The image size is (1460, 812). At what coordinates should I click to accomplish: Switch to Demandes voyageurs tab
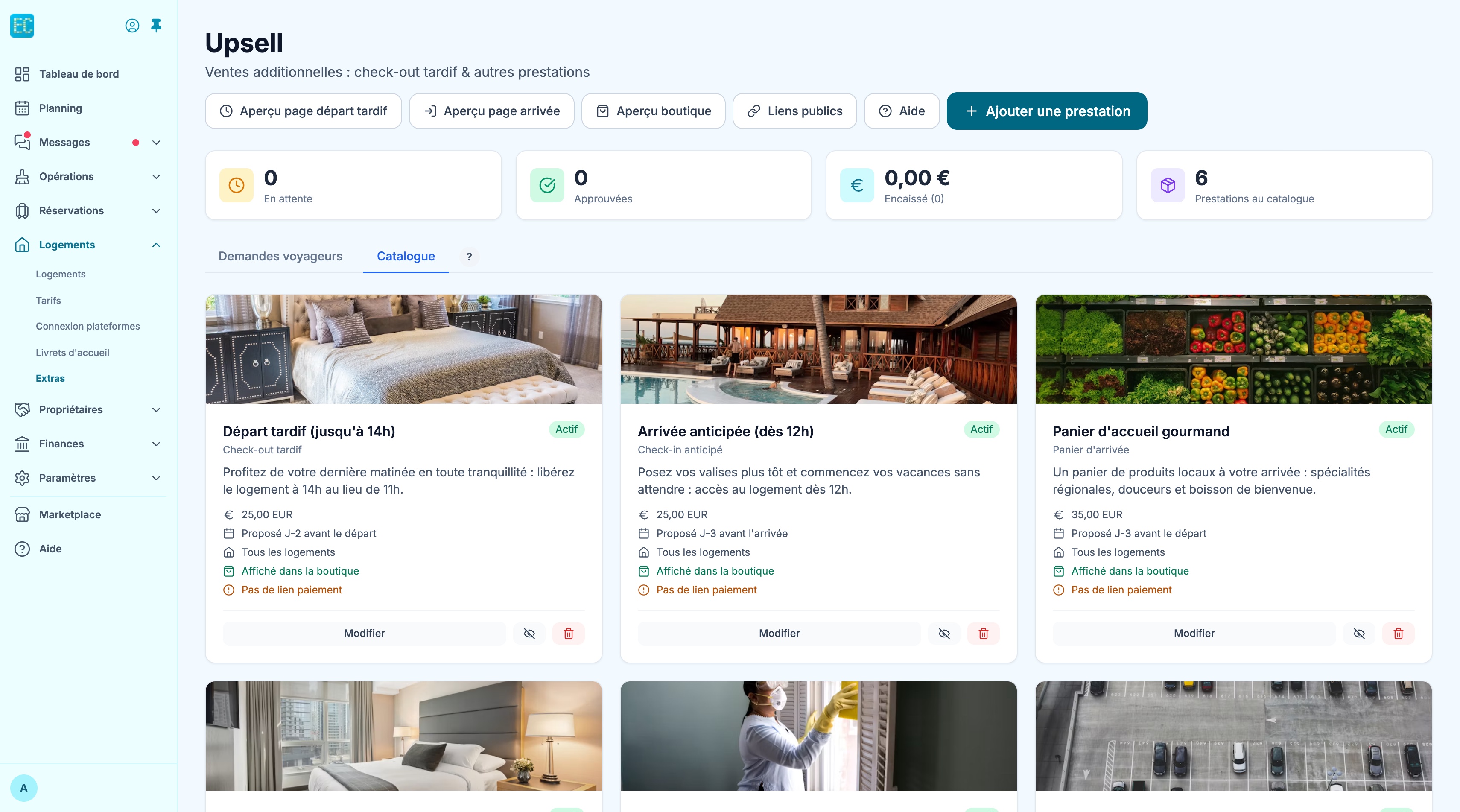pos(280,256)
